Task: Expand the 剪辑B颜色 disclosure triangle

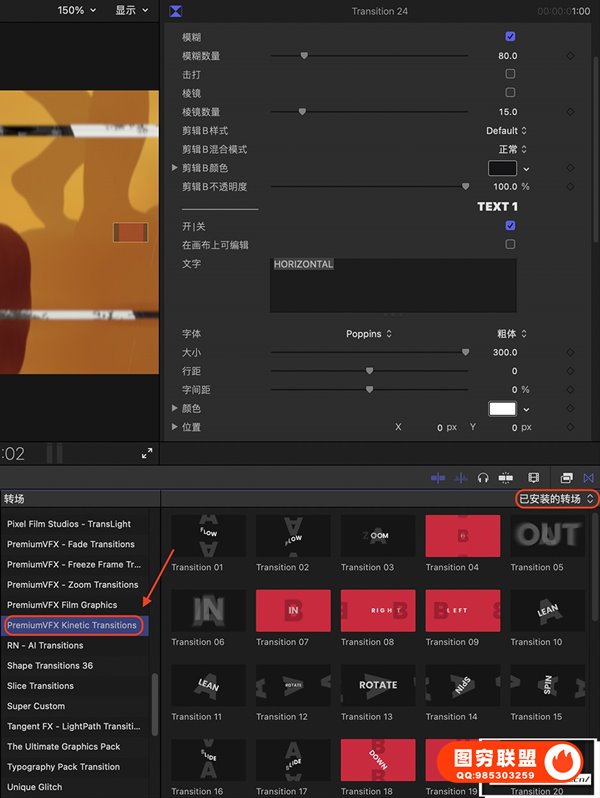Action: pos(176,168)
